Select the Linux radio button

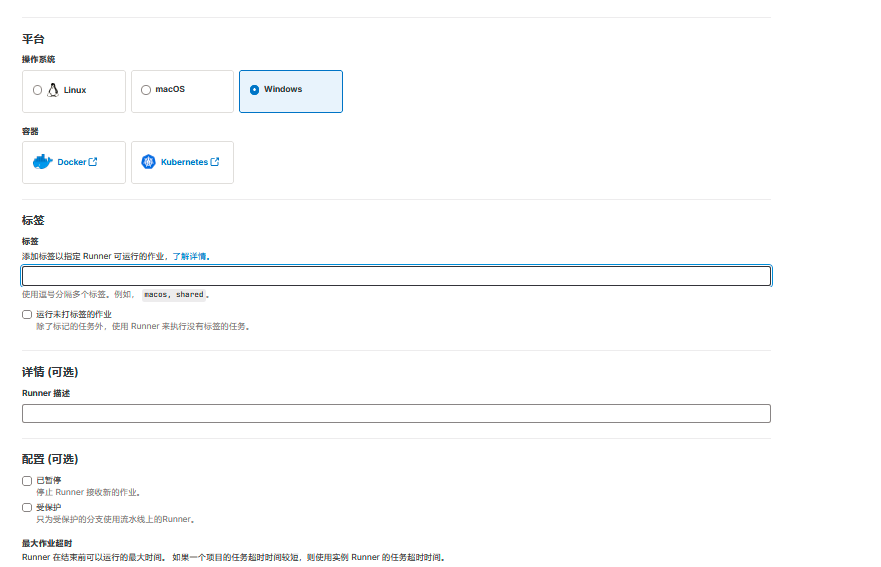coord(38,90)
